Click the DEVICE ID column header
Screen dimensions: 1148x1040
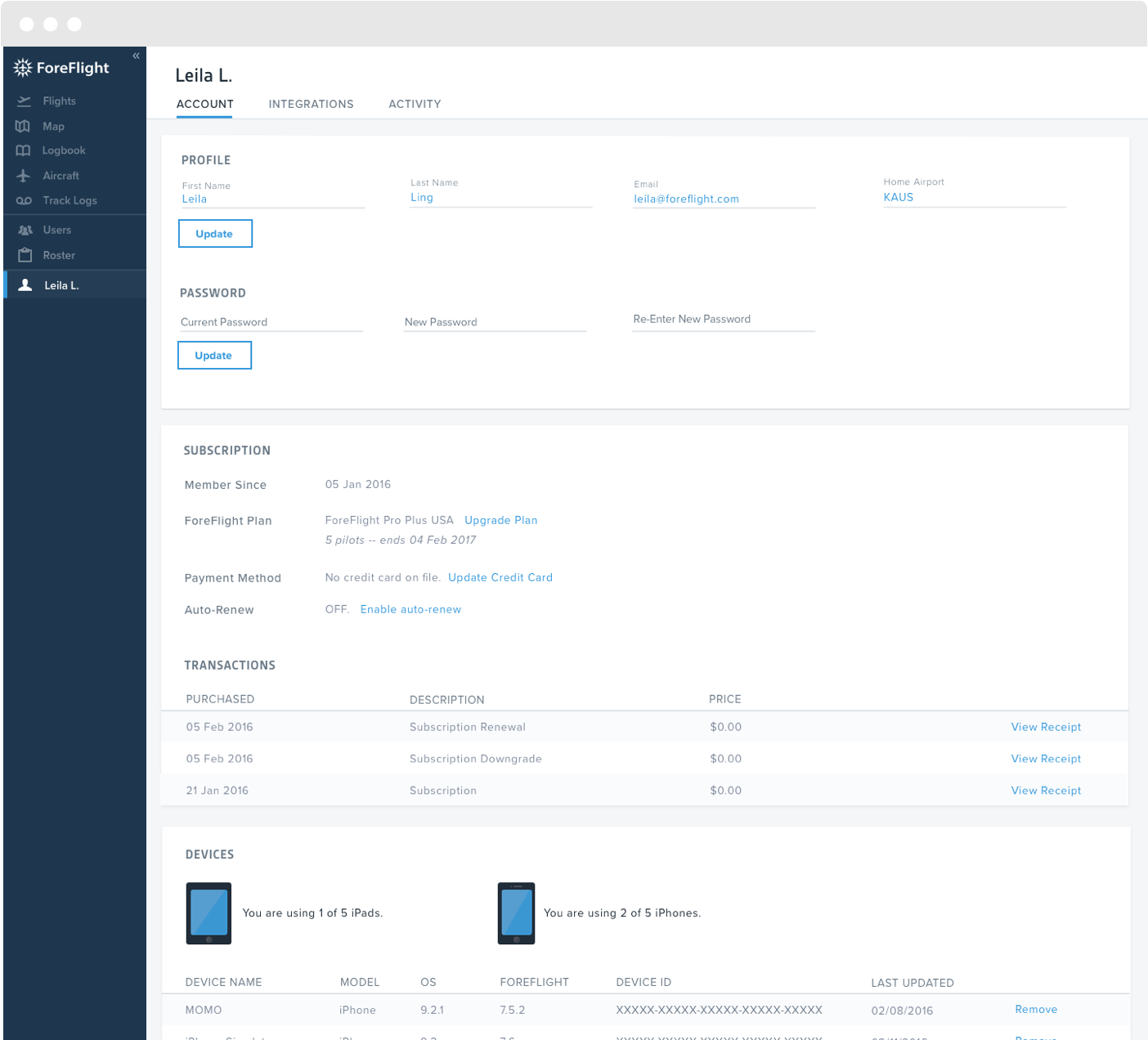coord(644,983)
